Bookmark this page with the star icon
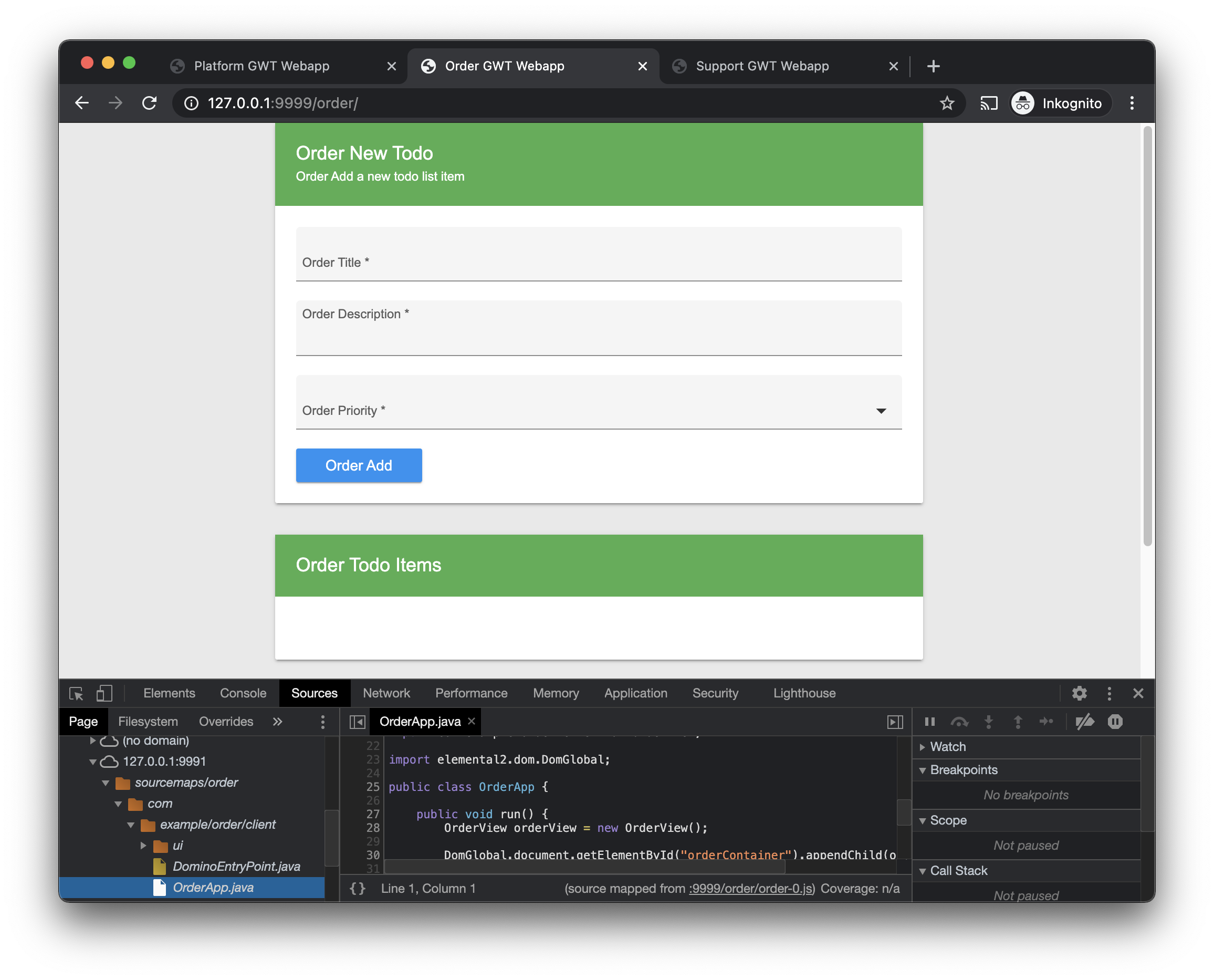This screenshot has height=980, width=1214. (947, 103)
